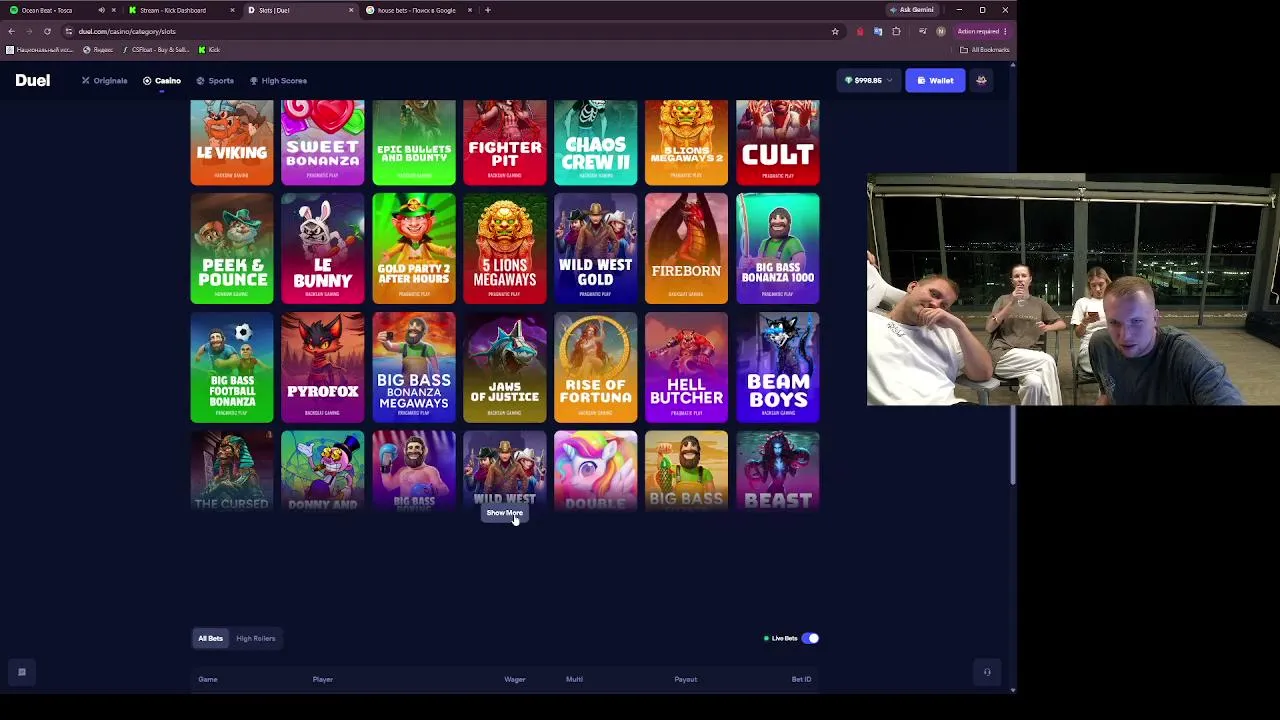Viewport: 1280px width, 720px height.
Task: Open The Cursed slot game
Action: click(232, 470)
